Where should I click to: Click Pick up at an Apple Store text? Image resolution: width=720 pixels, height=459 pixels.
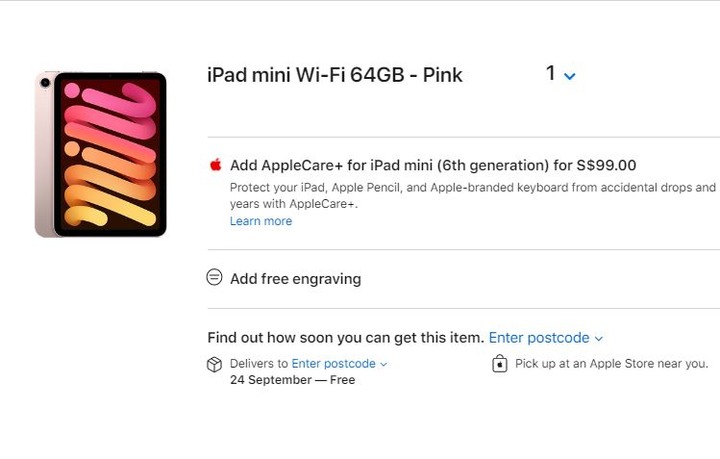(611, 364)
